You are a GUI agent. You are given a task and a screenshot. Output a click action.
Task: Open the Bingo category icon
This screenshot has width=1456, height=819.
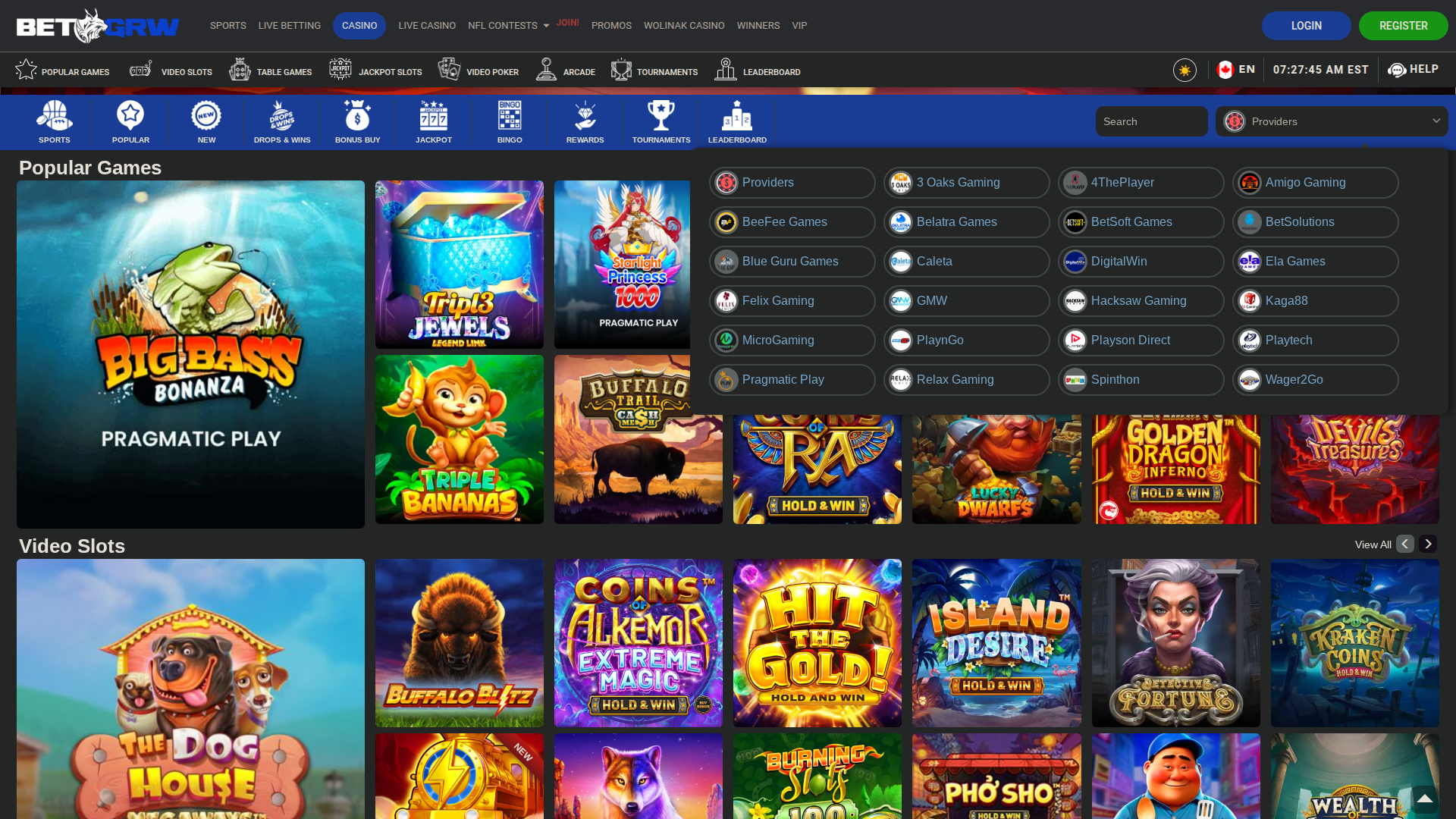(x=509, y=114)
